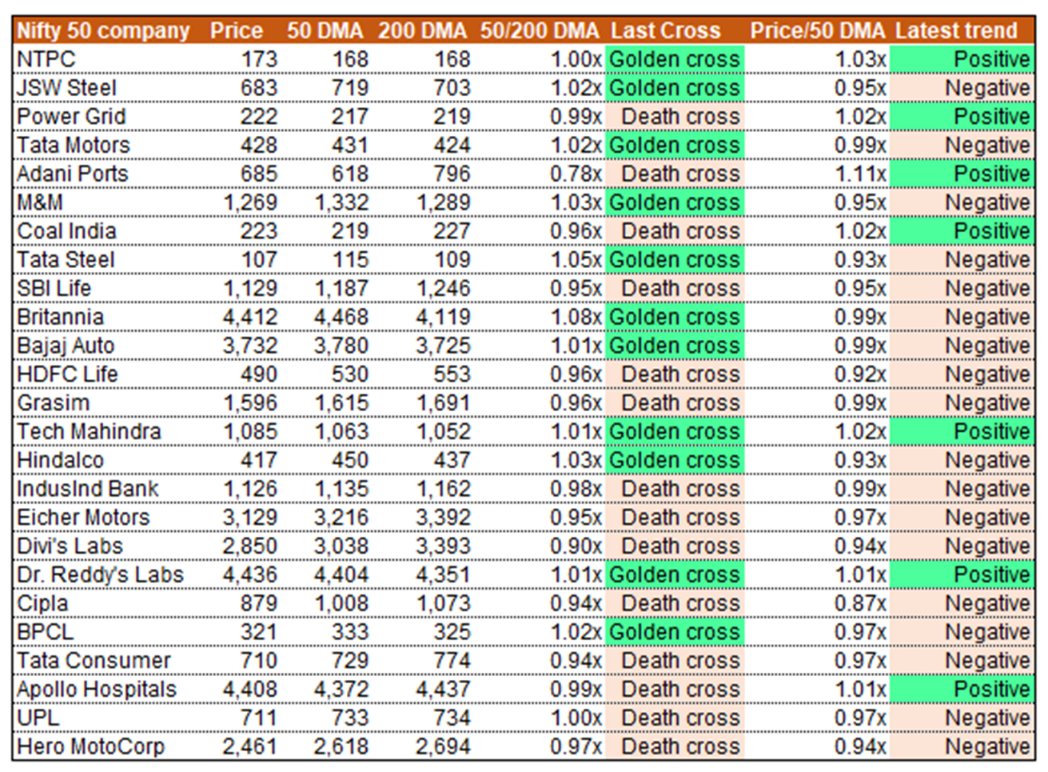Select Hero MotoCorp's price 2,461
This screenshot has height=772, width=1048.
250,747
